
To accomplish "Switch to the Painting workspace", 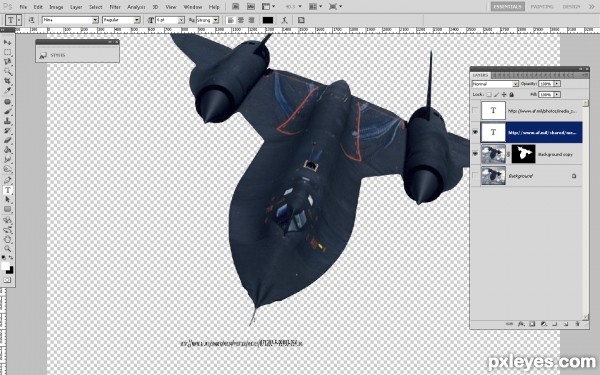I will pos(542,7).
